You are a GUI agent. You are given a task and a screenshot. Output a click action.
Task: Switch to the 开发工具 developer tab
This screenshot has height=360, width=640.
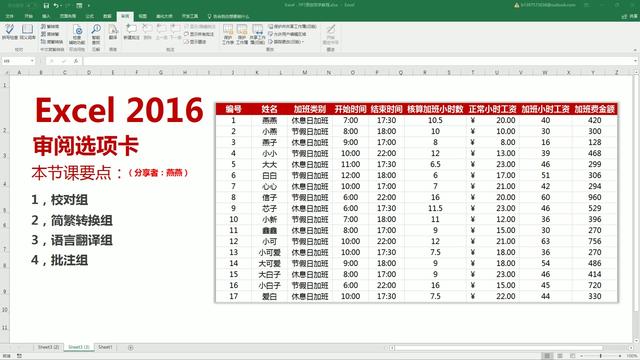(190, 16)
